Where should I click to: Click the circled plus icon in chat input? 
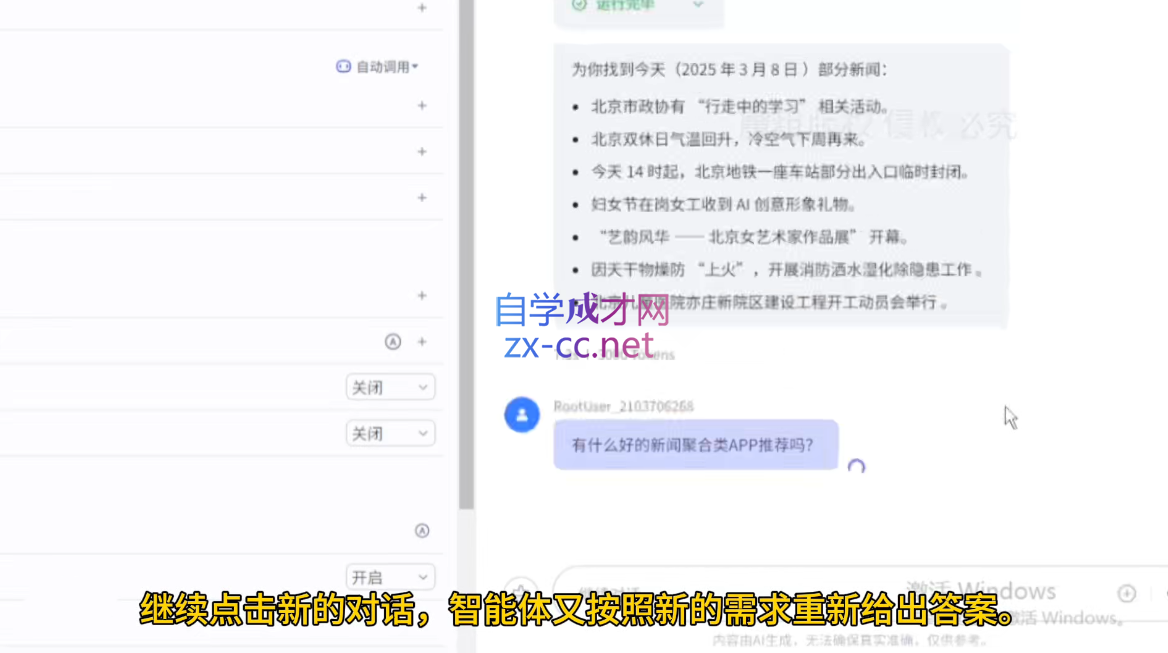[1127, 593]
